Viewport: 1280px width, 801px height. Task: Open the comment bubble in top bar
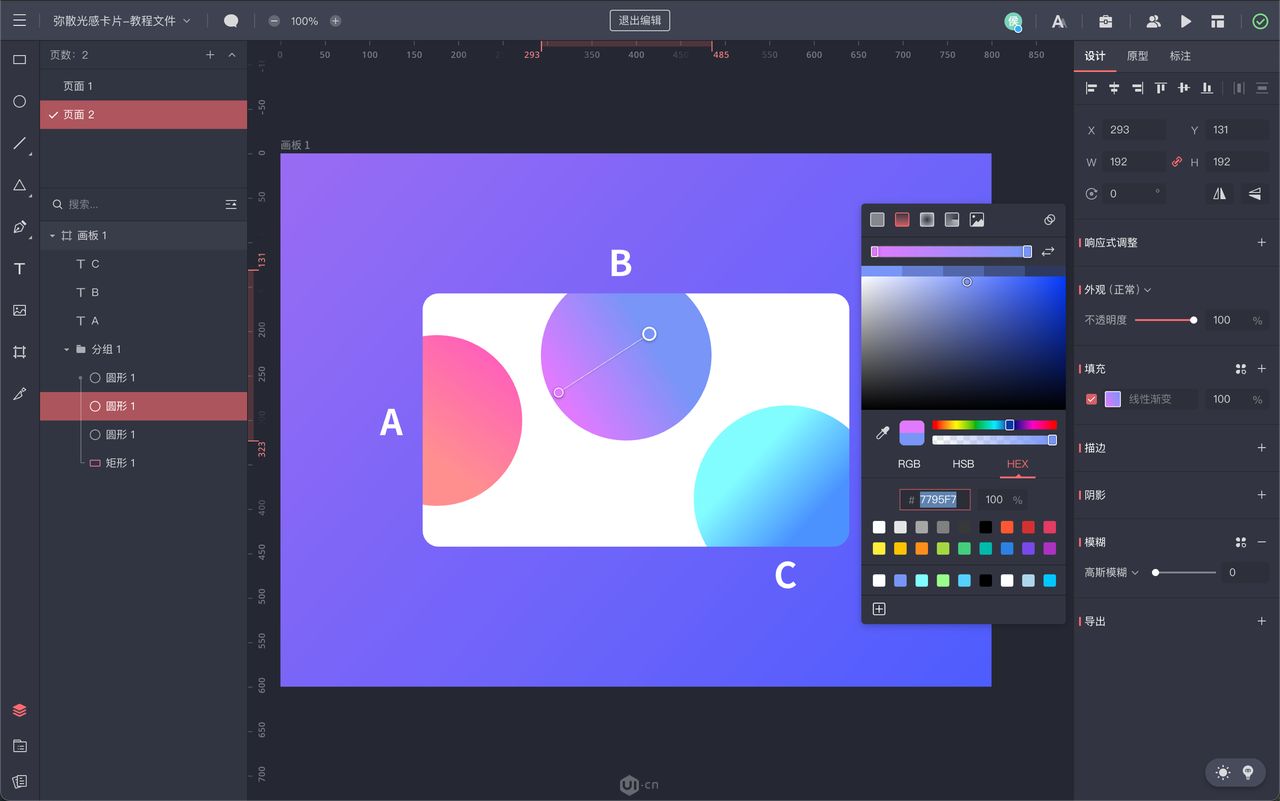231,21
